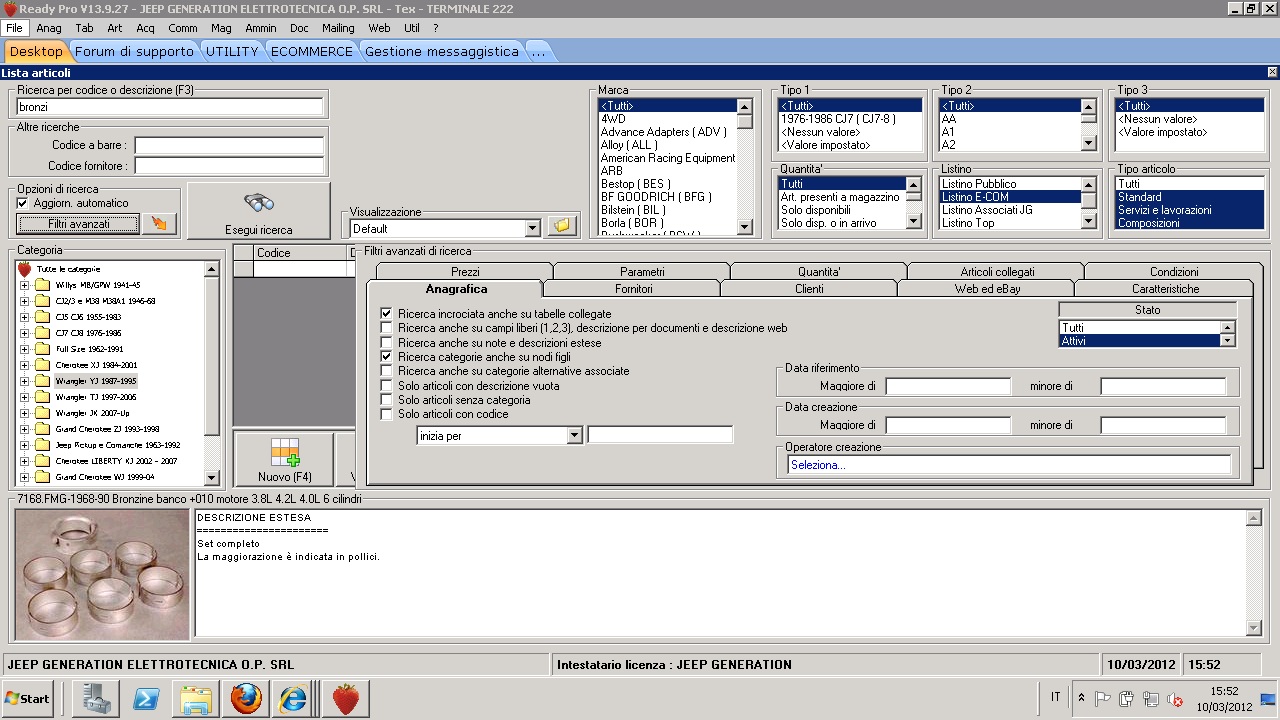The width and height of the screenshot is (1280, 720).
Task: Open the 'inizia per' dropdown
Action: (x=574, y=435)
